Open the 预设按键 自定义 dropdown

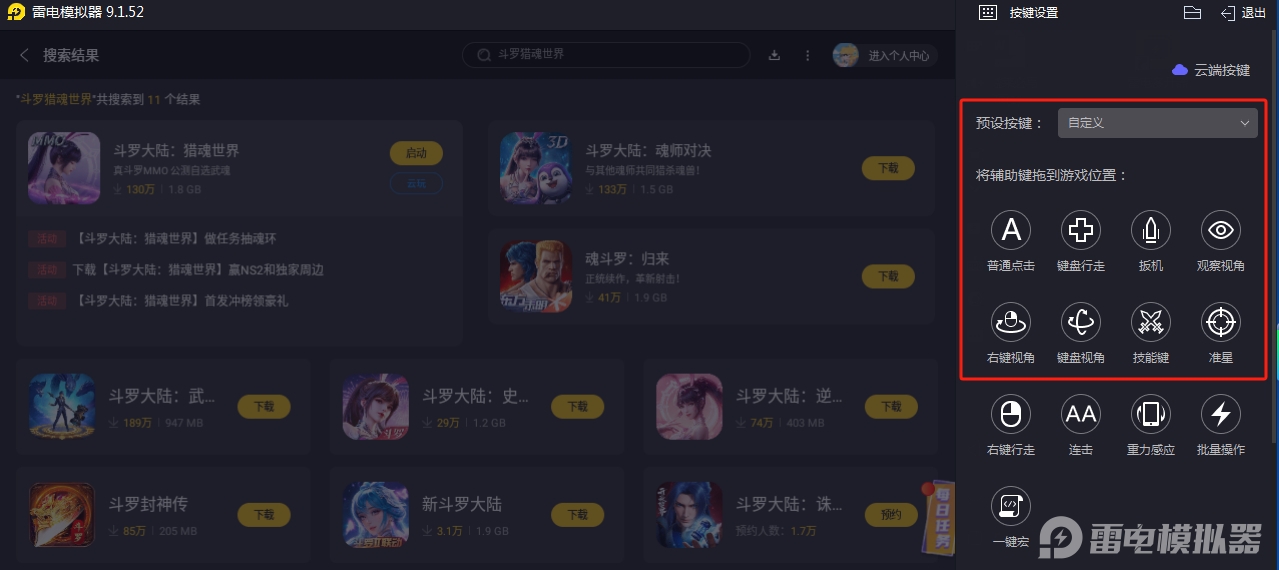click(1158, 123)
